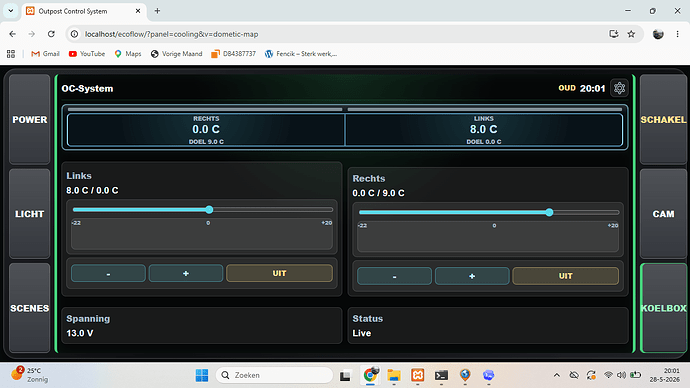Open the Chrome profile avatar
This screenshot has width=690, height=388.
coord(658,34)
